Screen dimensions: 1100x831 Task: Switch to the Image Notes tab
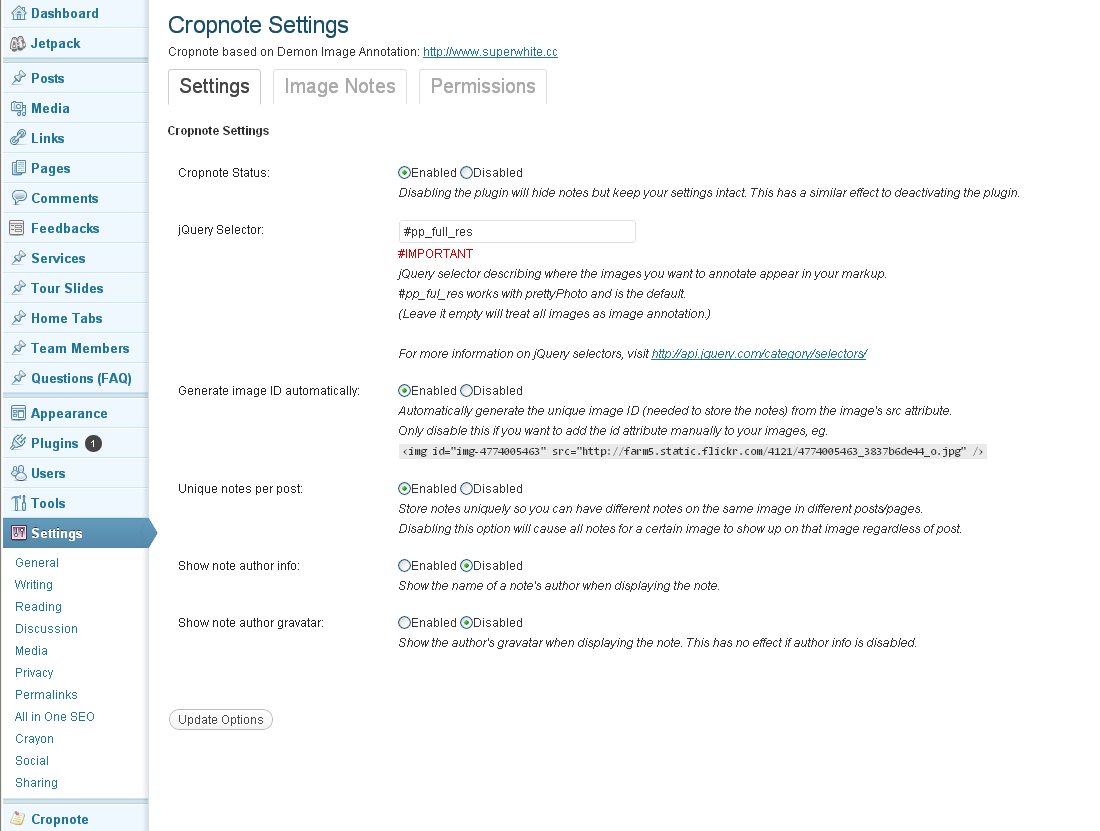point(340,87)
